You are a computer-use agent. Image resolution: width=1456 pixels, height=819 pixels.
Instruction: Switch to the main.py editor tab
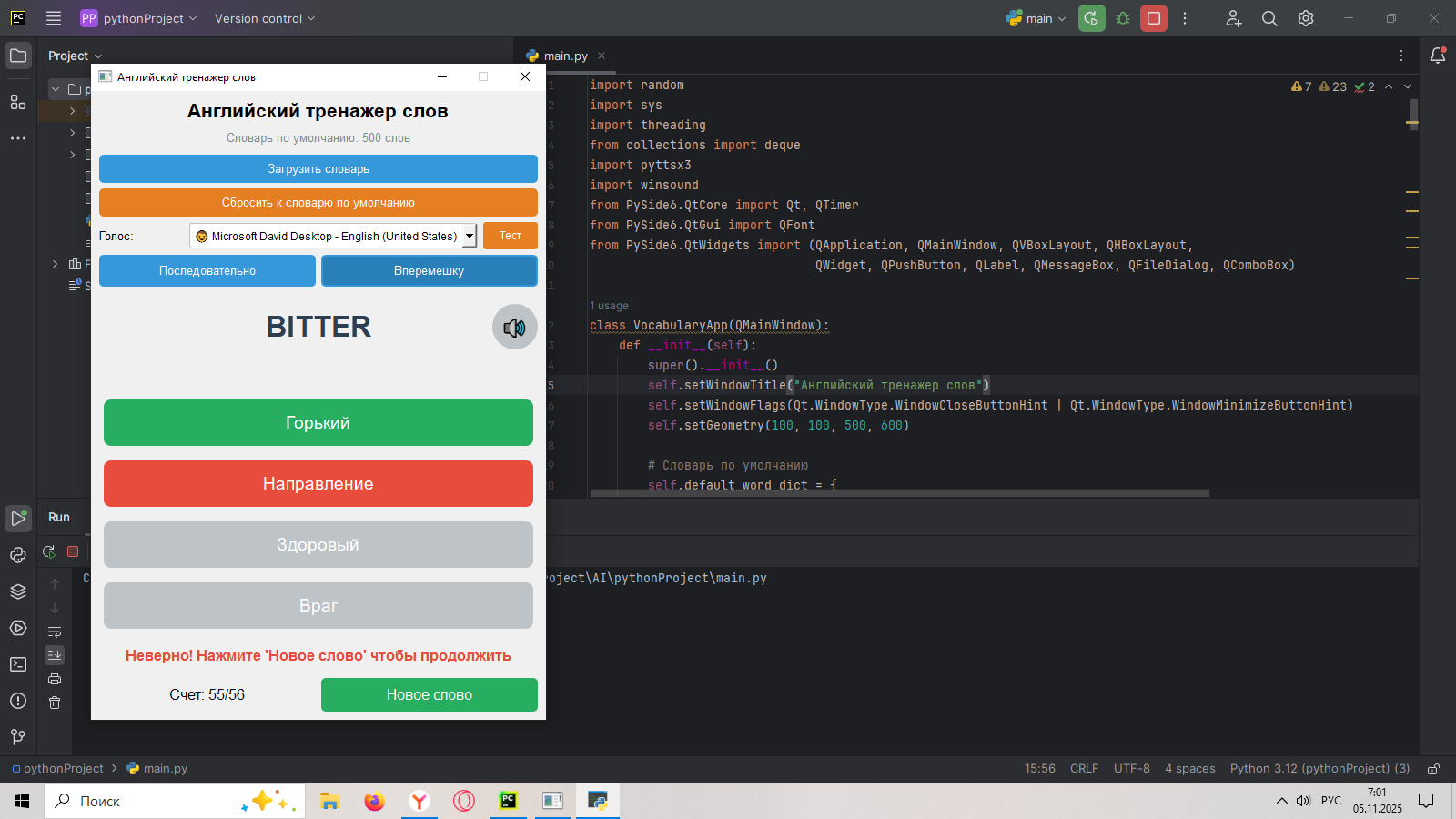565,56
